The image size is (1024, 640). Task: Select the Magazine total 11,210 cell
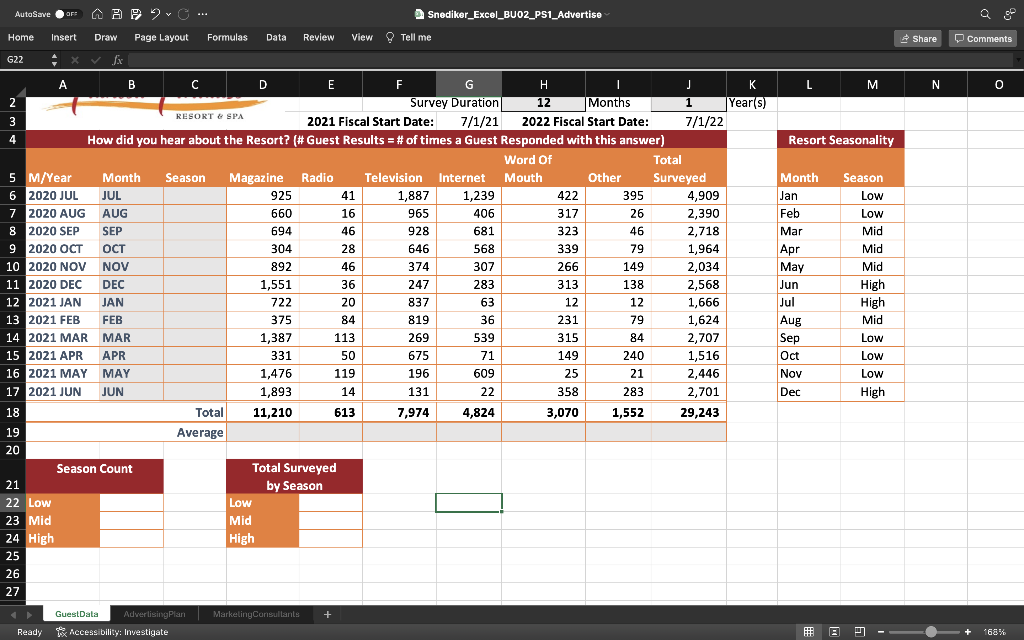click(x=263, y=412)
